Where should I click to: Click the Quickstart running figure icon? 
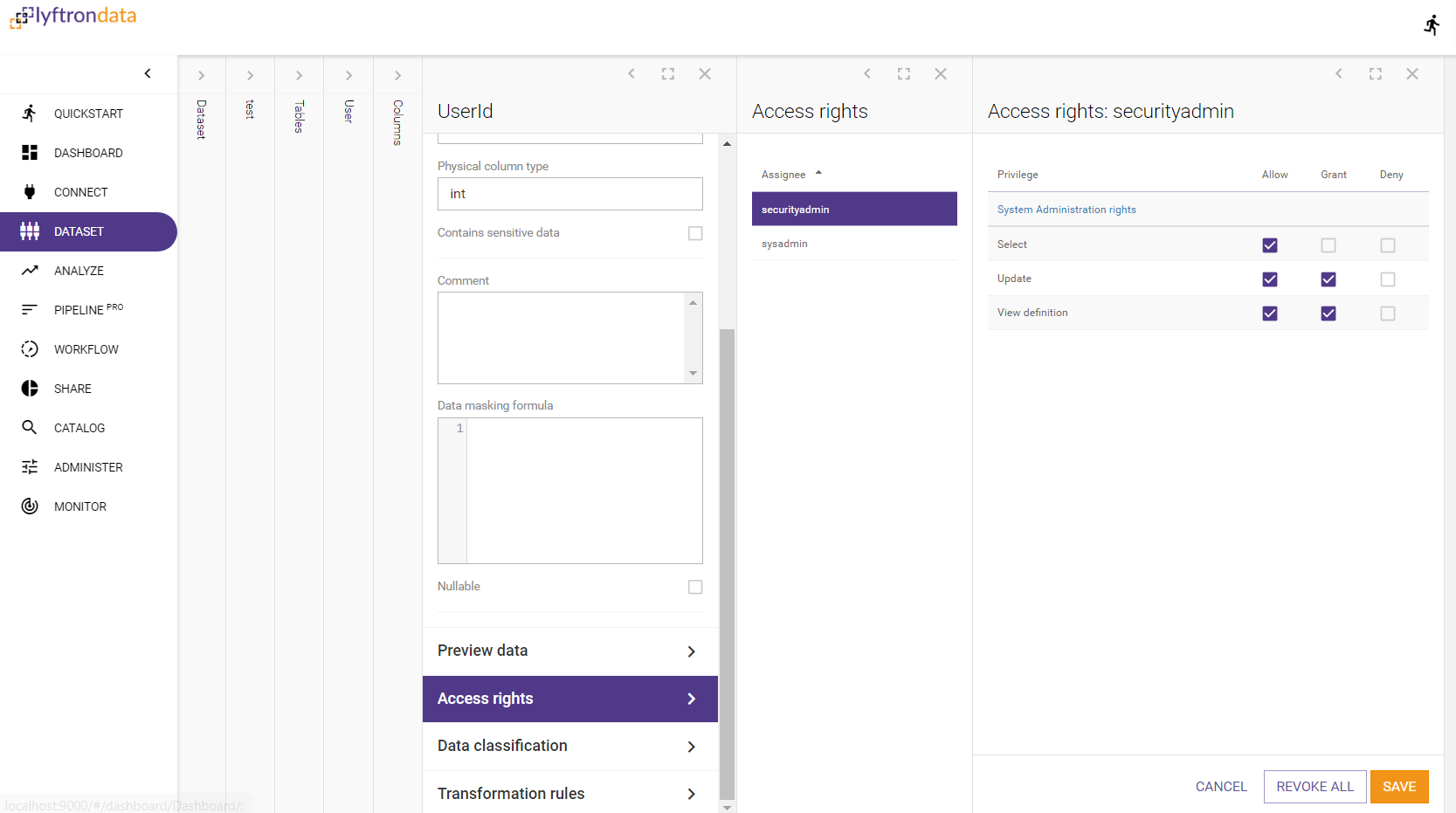pyautogui.click(x=30, y=114)
